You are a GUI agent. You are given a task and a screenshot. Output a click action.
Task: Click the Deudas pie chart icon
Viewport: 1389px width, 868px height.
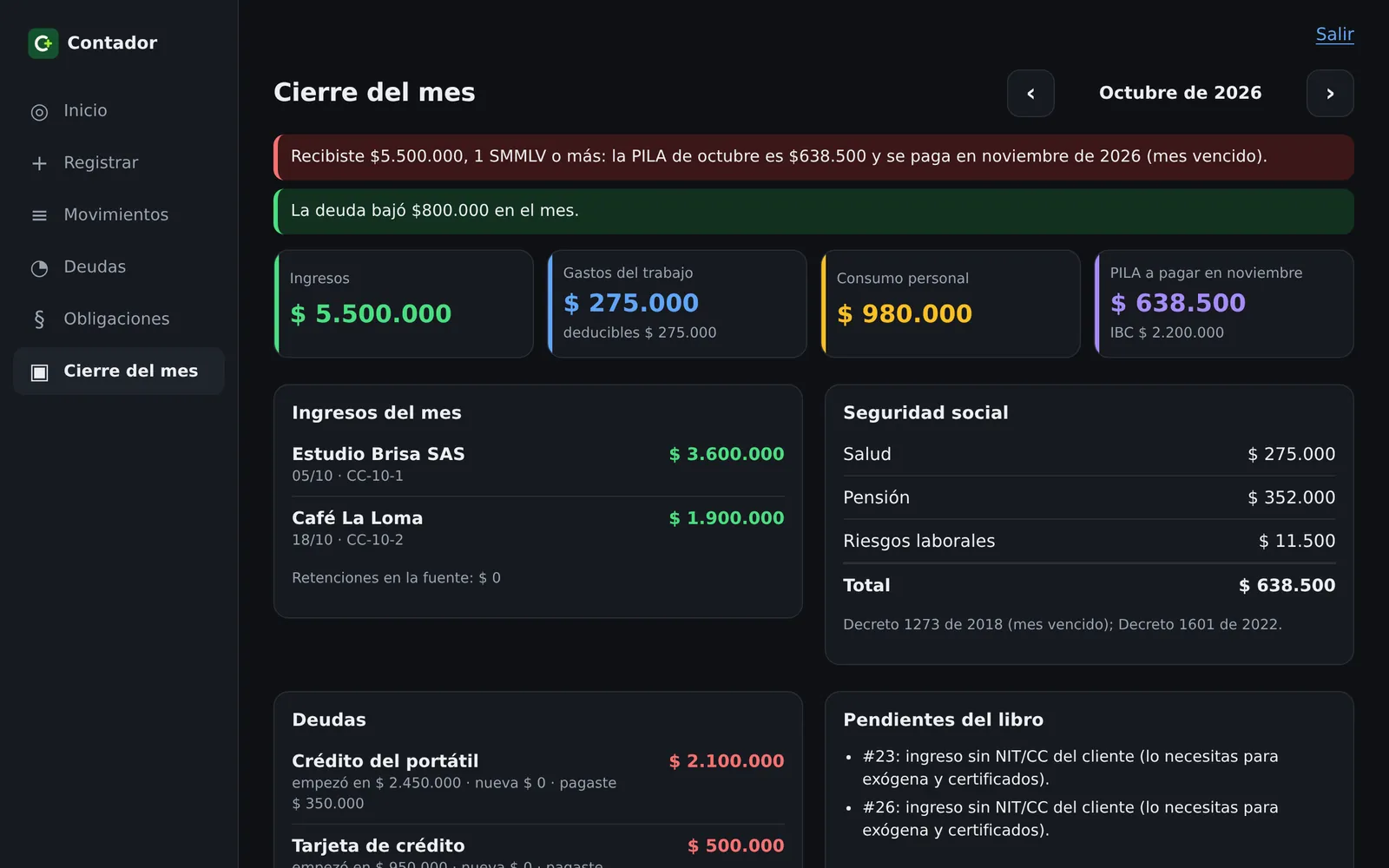tap(39, 268)
